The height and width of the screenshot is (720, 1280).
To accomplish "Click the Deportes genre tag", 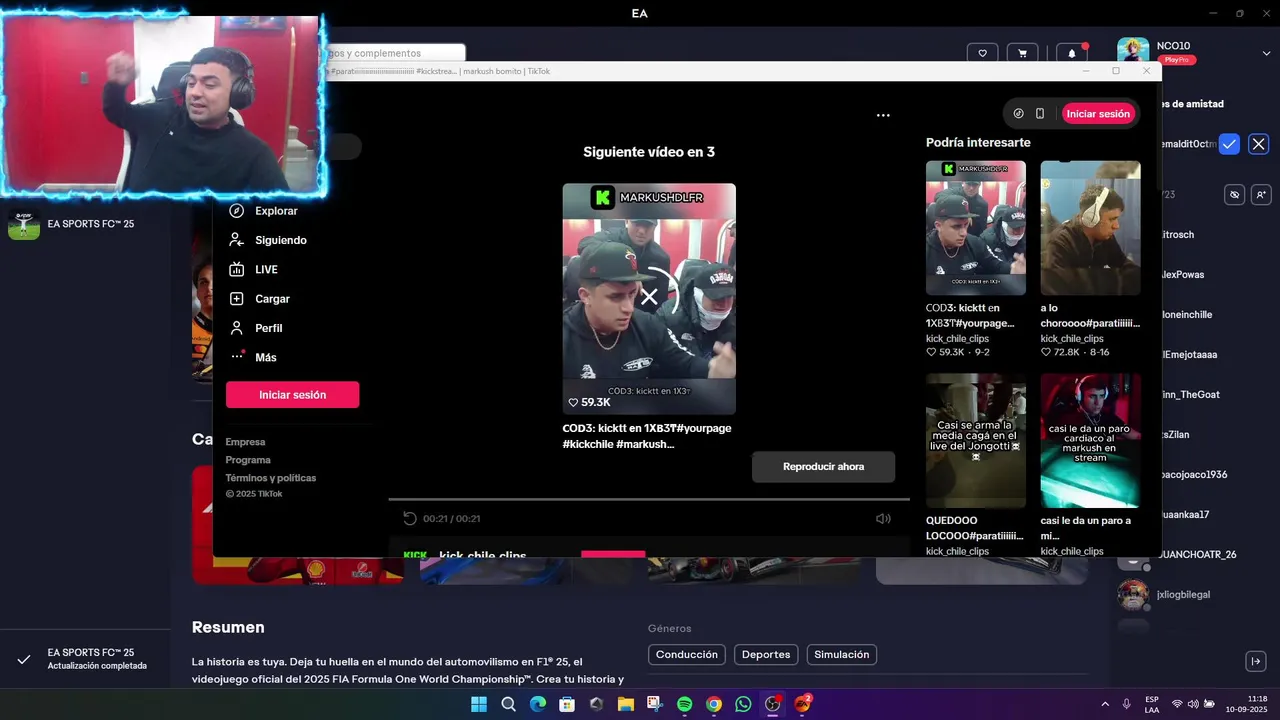I will tap(766, 655).
